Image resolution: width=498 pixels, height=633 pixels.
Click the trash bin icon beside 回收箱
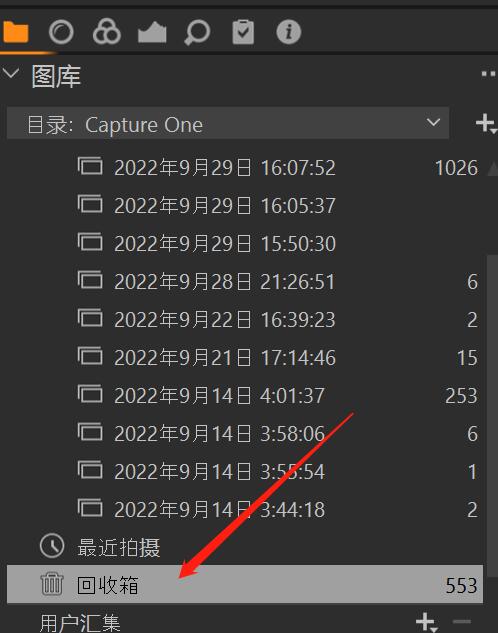[52, 584]
